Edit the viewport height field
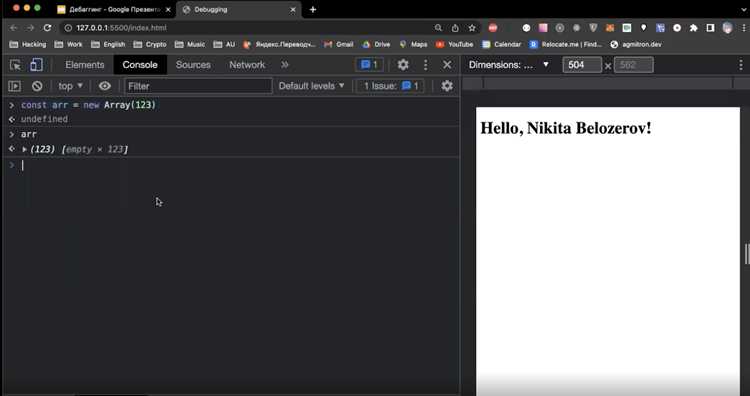The width and height of the screenshot is (750, 396). [633, 65]
